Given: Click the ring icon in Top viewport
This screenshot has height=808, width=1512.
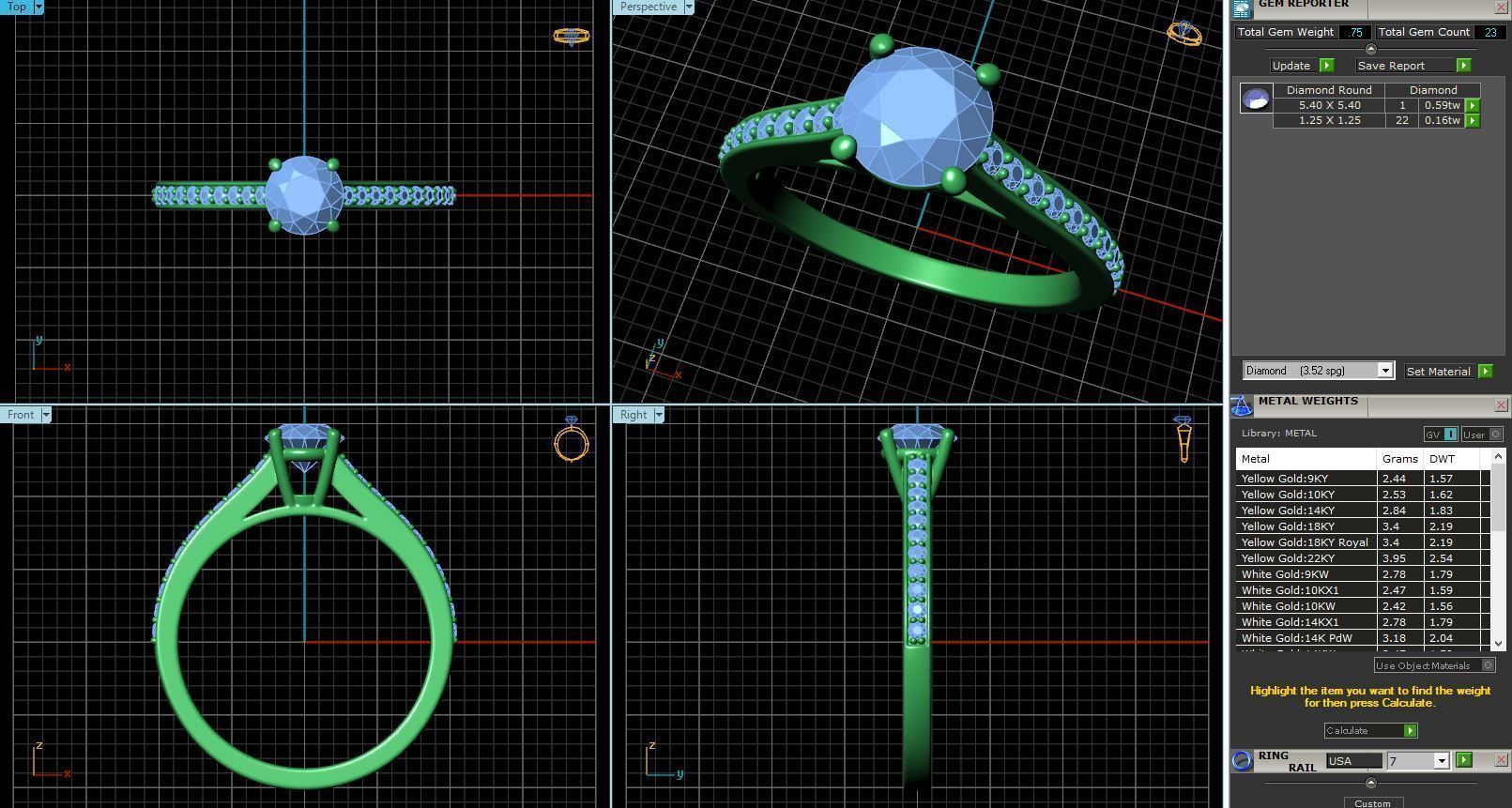Looking at the screenshot, I should pos(572,37).
